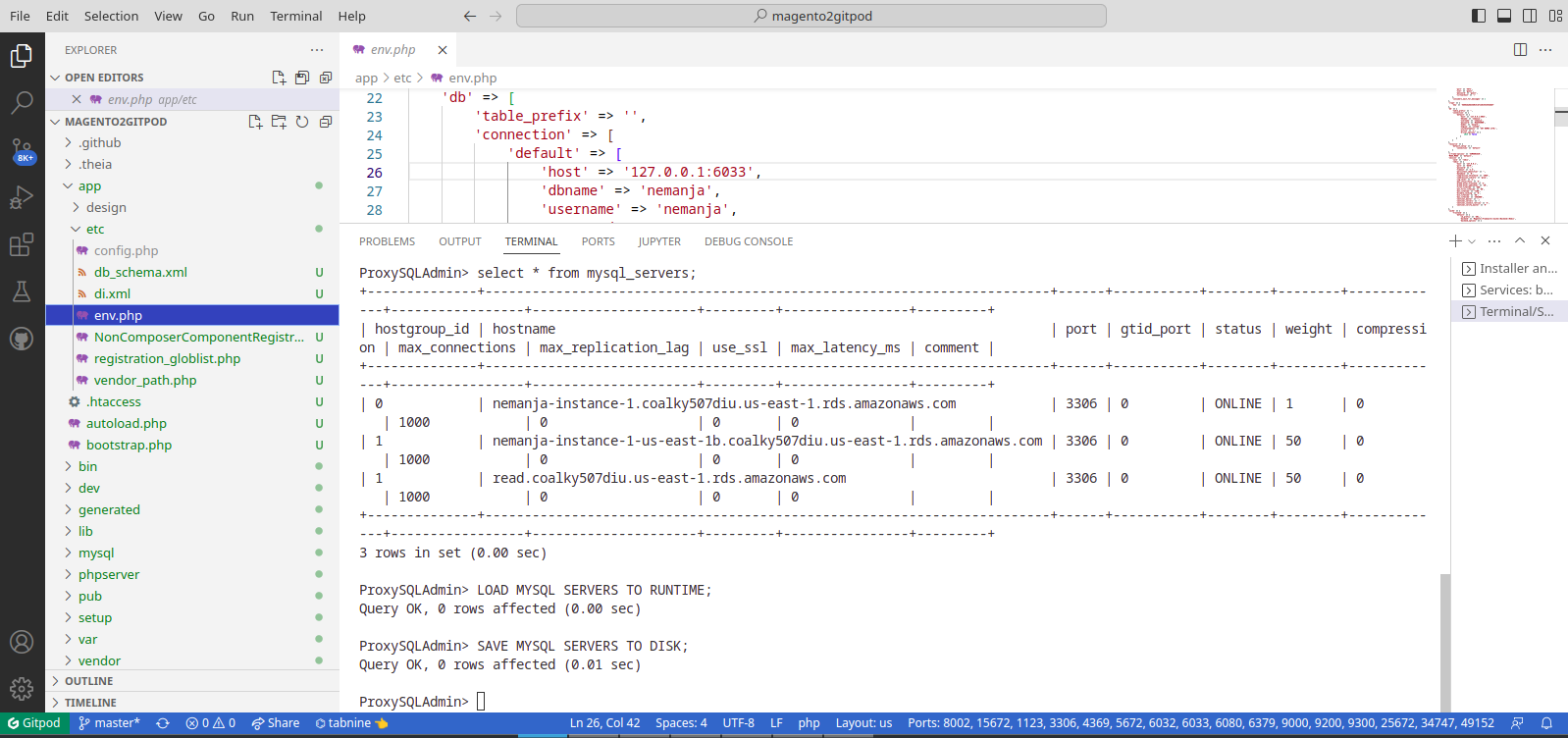Open db_schema.xml in the explorer
The image size is (1568, 738).
[x=140, y=272]
